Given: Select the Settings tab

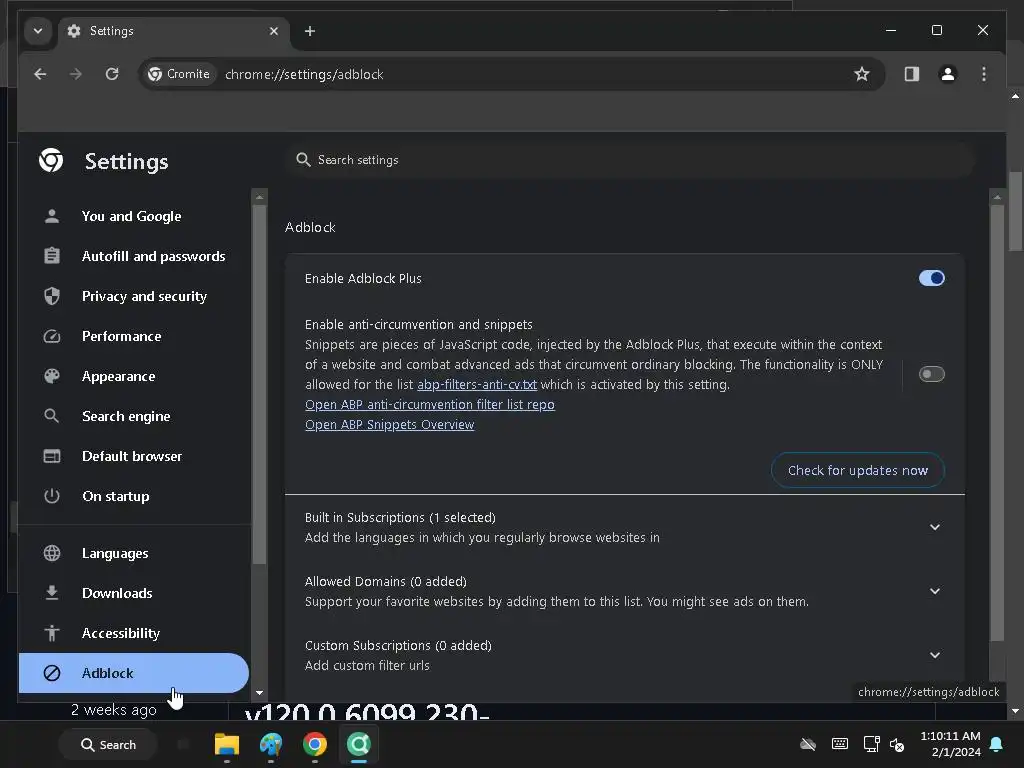Looking at the screenshot, I should [x=174, y=31].
